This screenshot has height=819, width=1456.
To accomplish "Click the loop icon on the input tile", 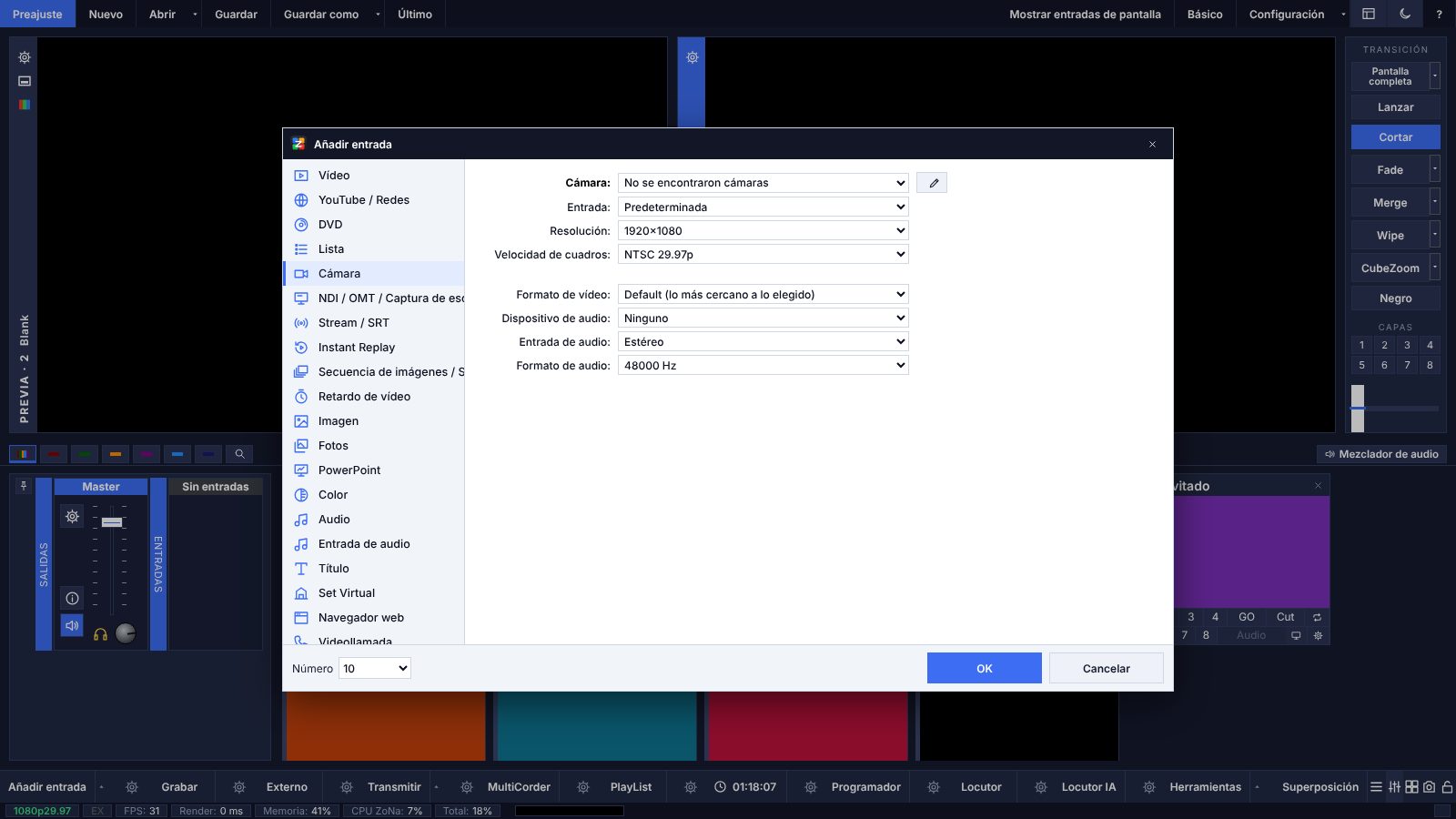I will (x=1317, y=617).
